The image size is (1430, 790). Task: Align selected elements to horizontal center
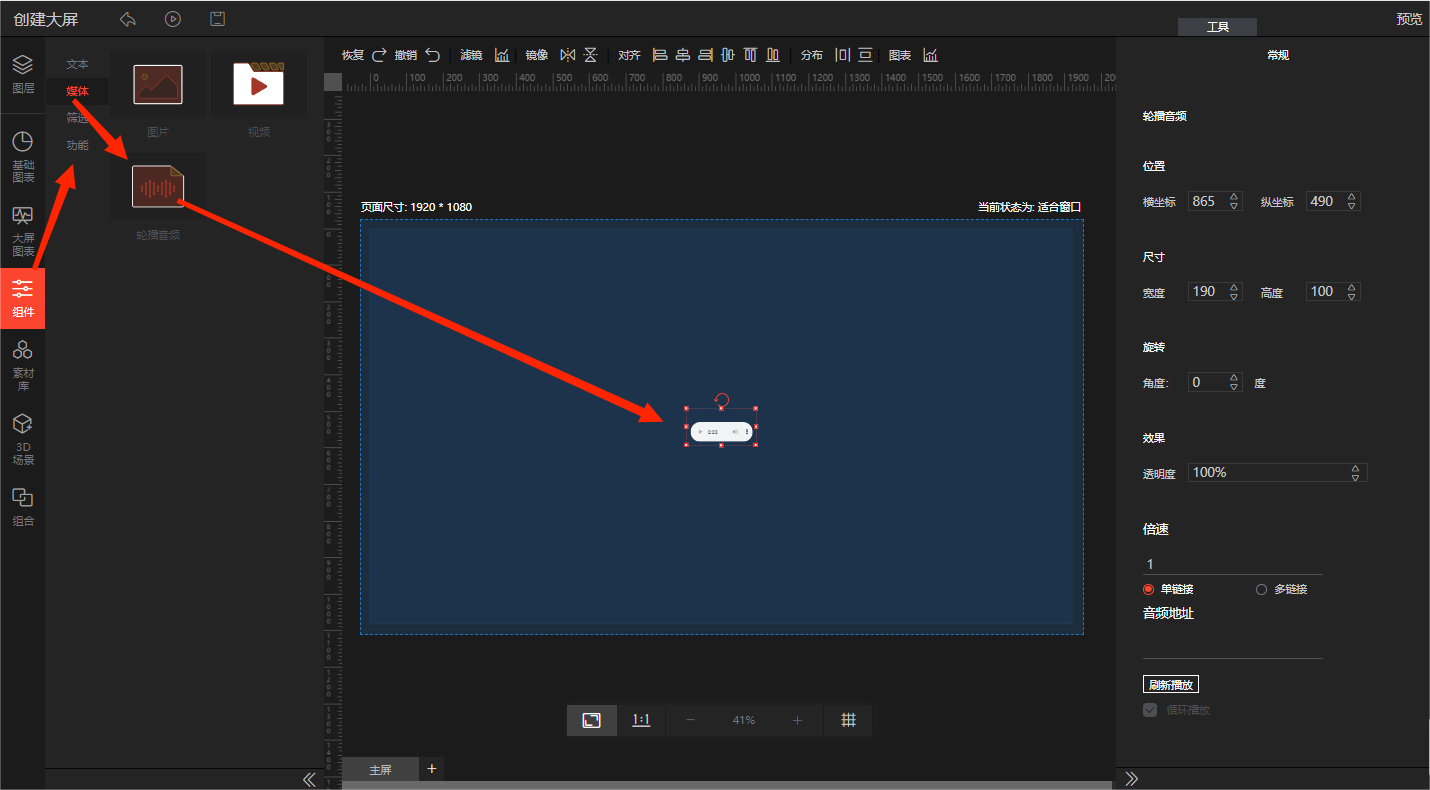click(683, 55)
